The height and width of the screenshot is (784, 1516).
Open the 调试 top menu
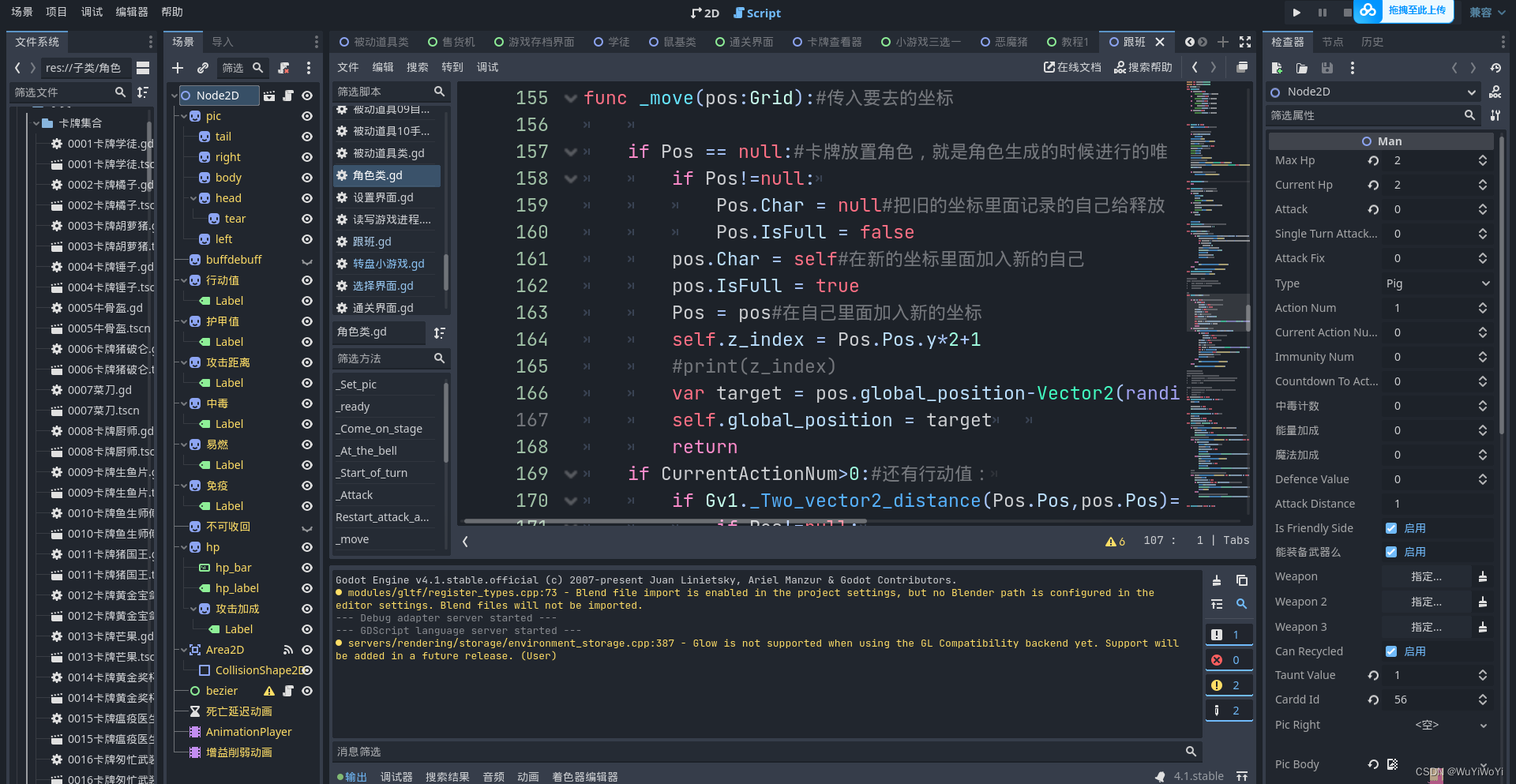click(x=92, y=12)
